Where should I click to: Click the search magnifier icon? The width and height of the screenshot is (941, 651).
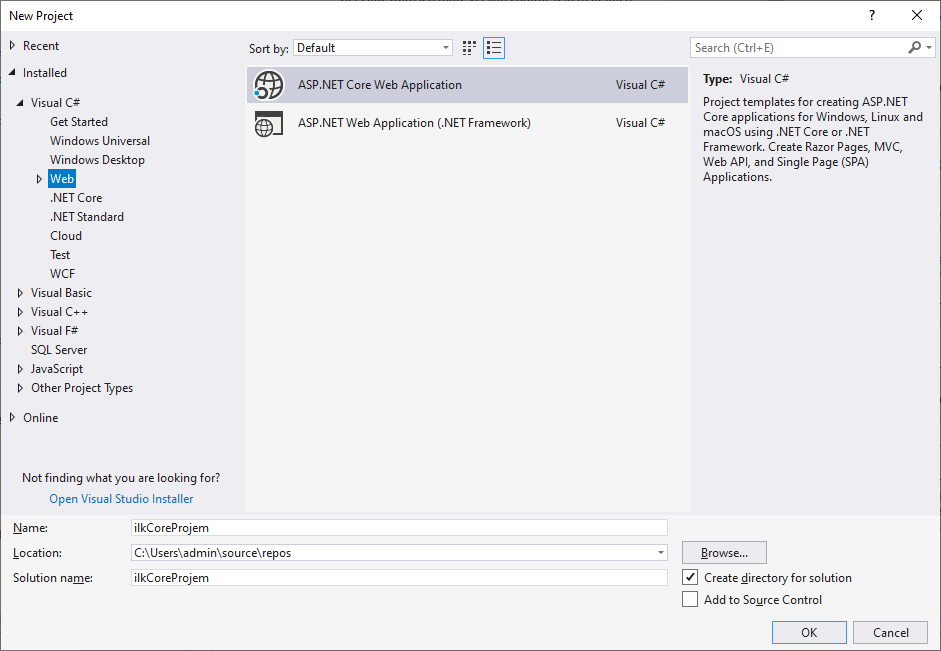tap(915, 47)
